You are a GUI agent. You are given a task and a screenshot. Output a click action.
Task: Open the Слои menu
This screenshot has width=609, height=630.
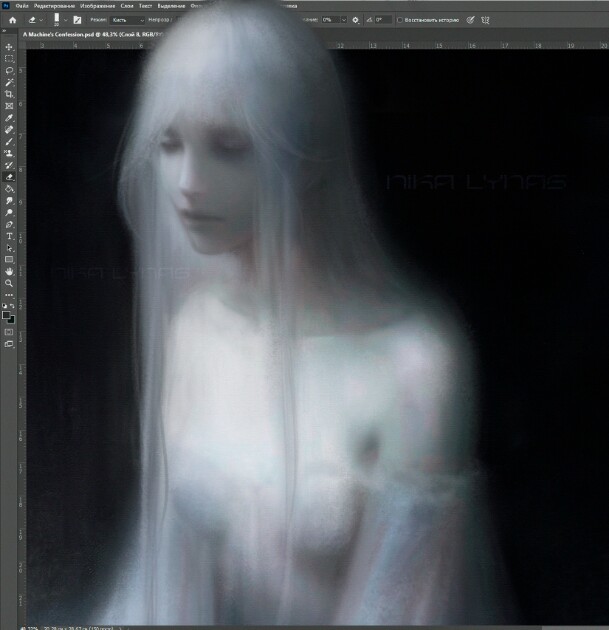coord(127,6)
